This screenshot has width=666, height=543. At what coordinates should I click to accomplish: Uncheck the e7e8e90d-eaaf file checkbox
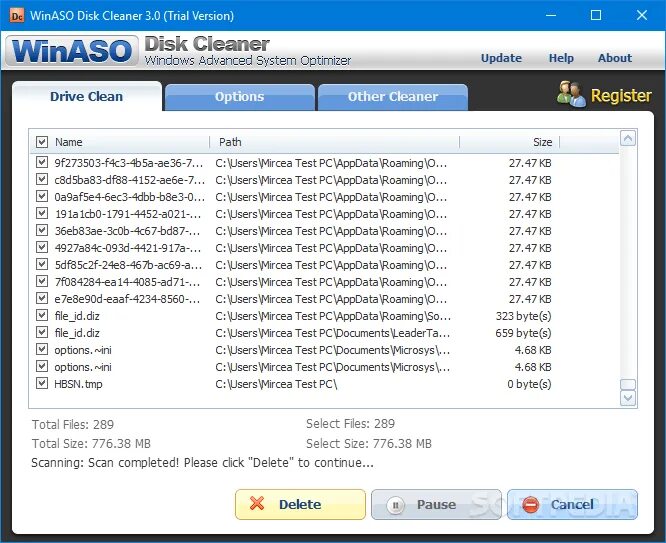[x=42, y=298]
